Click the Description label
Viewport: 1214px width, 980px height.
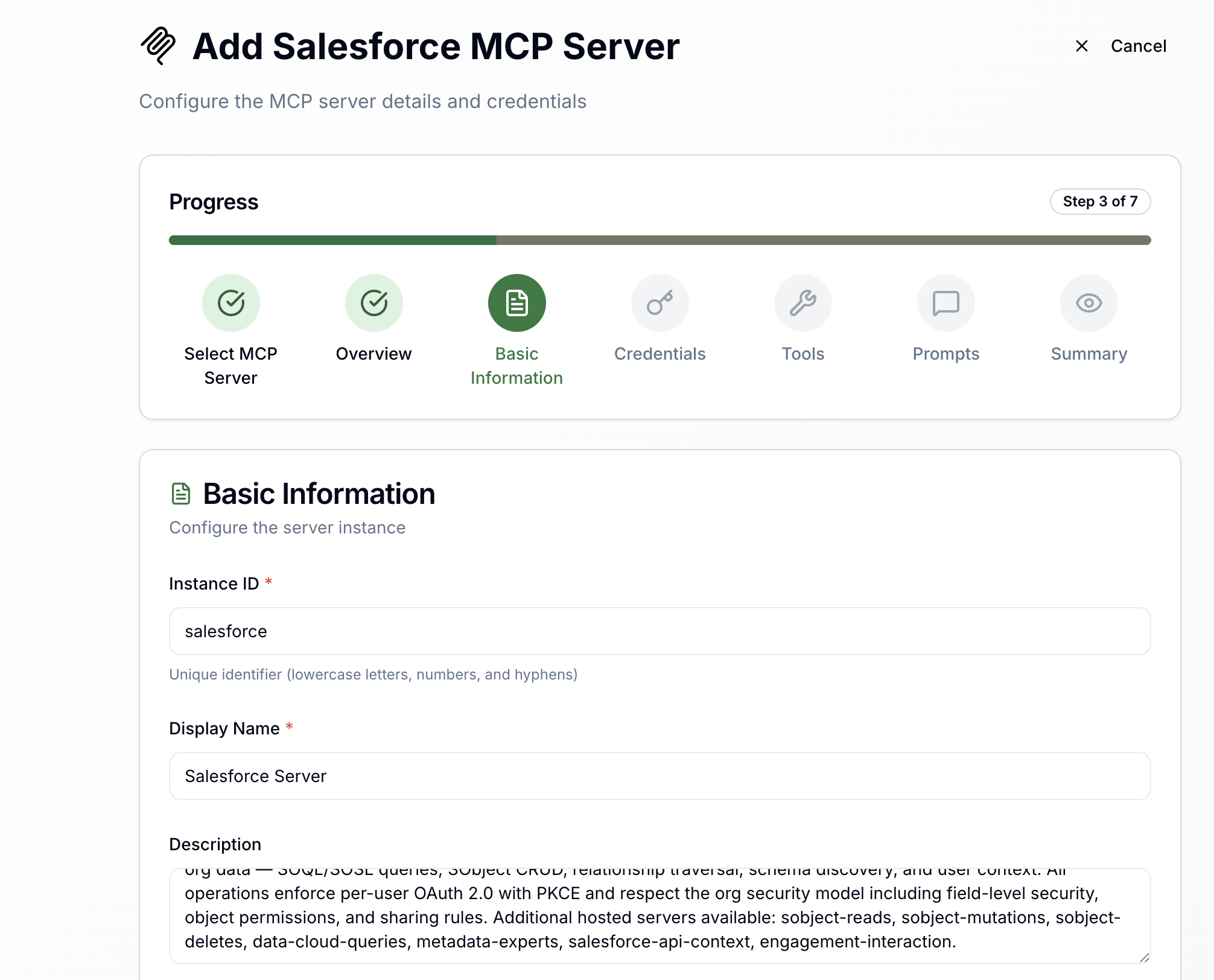point(215,844)
